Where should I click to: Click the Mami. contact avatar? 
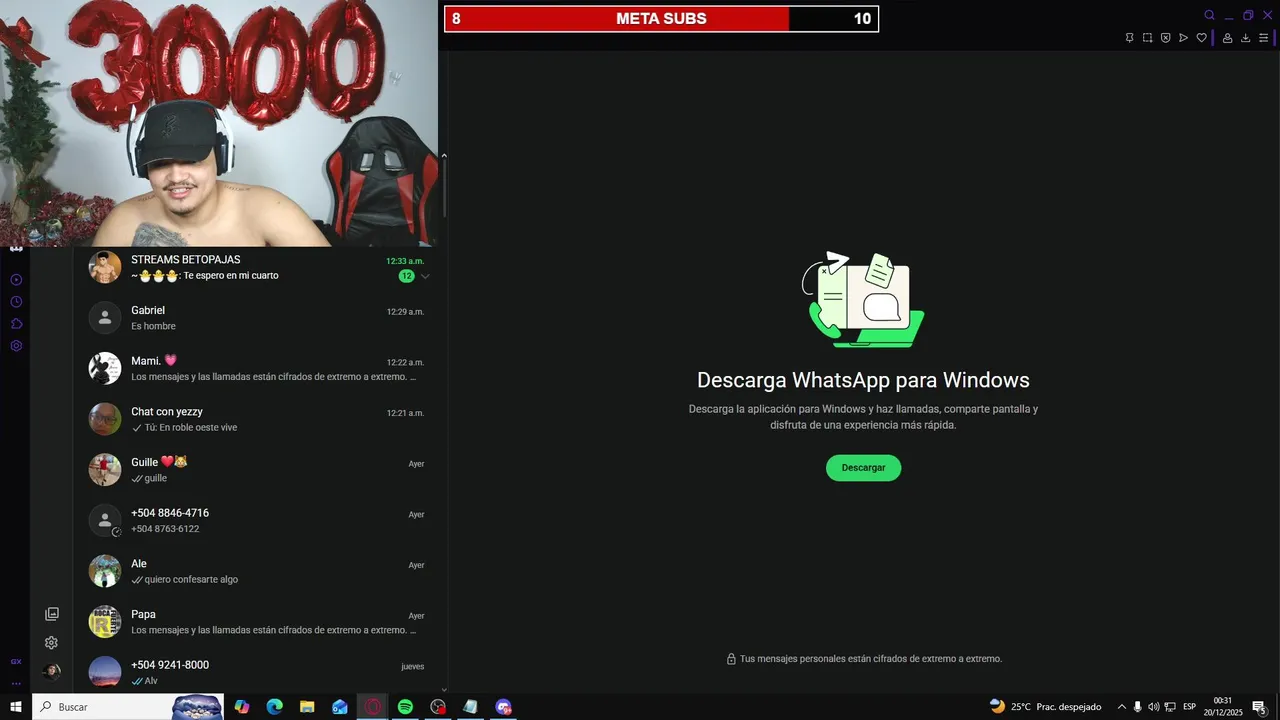coord(105,368)
